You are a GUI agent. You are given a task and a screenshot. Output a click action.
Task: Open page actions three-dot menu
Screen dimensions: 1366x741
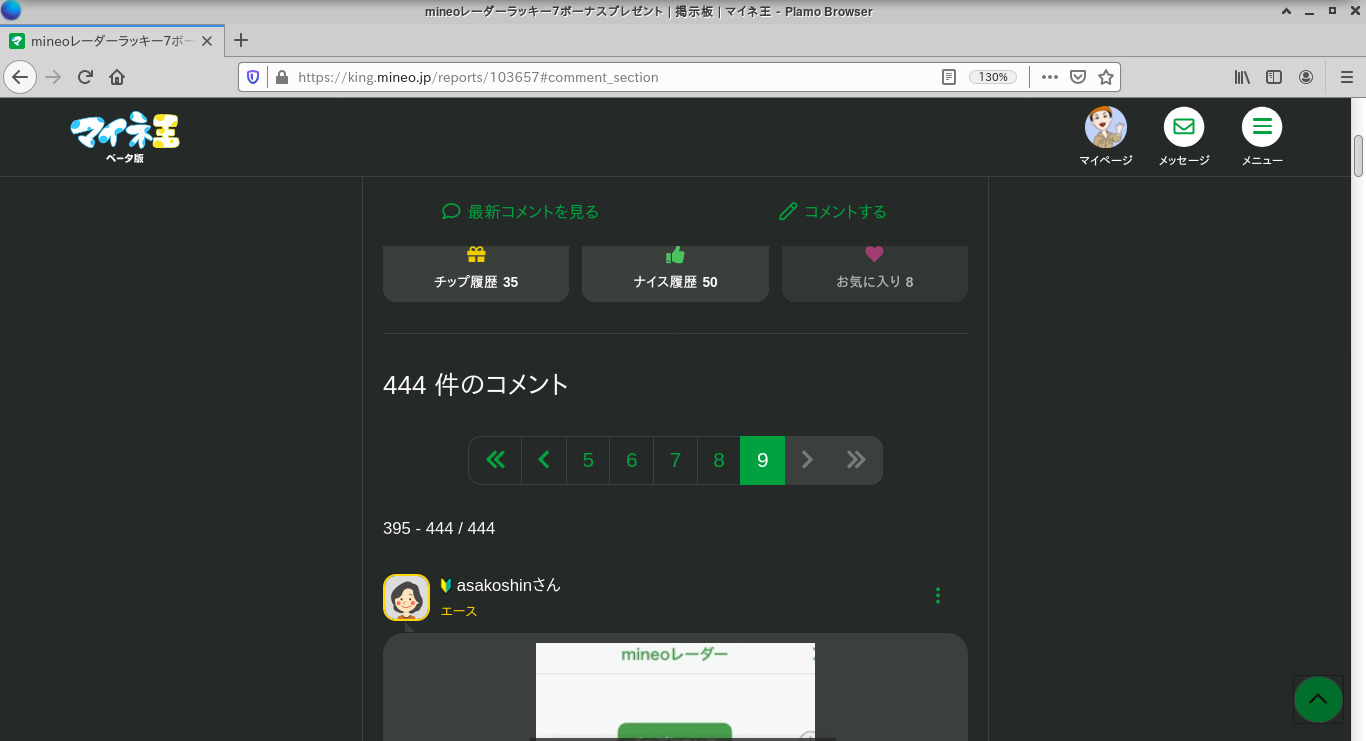click(1049, 77)
